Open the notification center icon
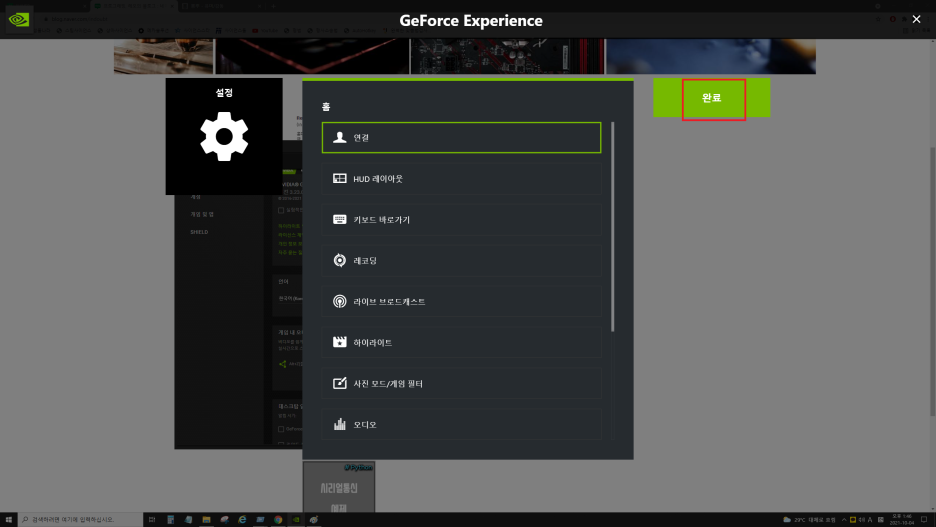 point(924,520)
